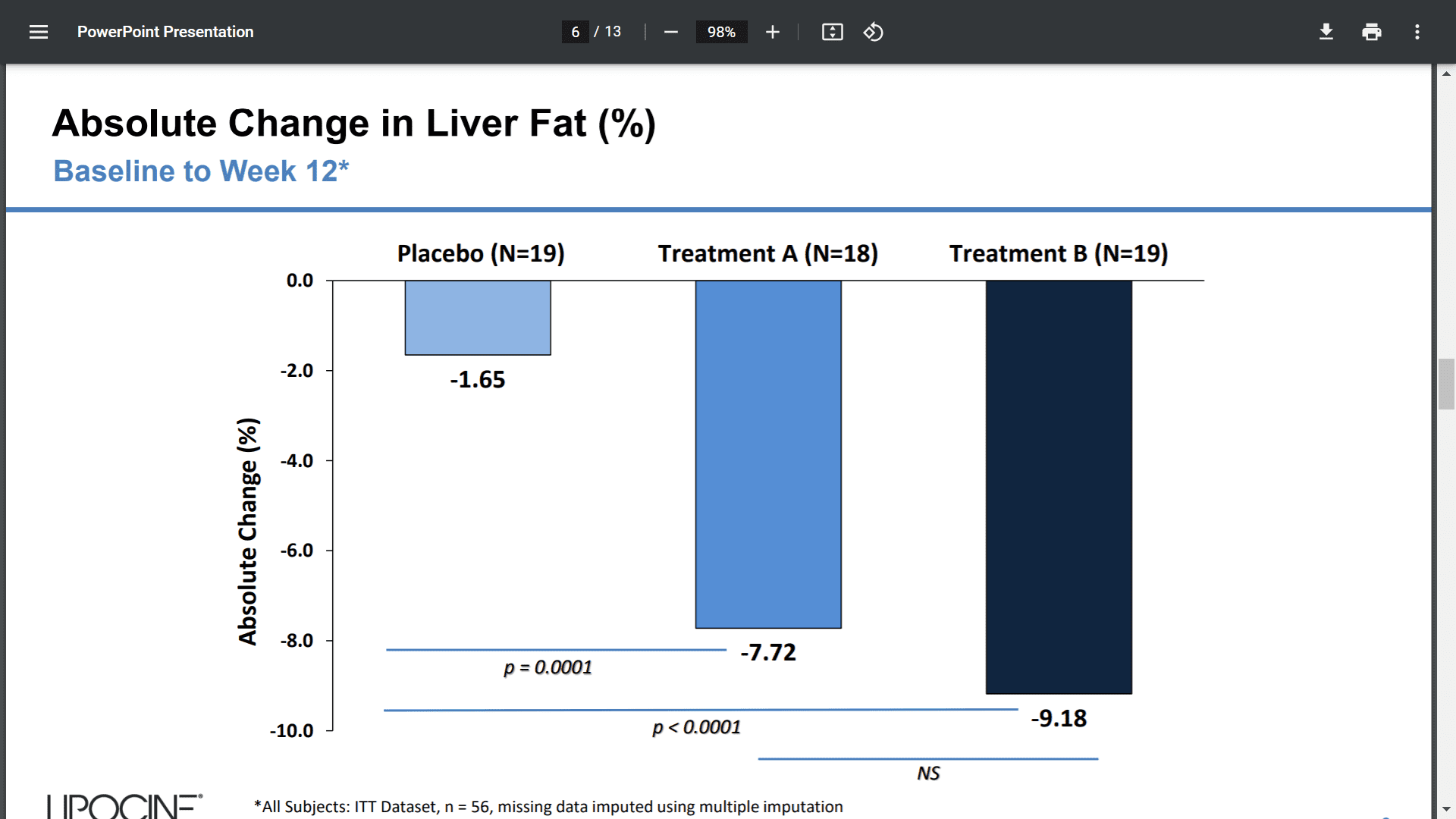Screen dimensions: 1456x819
Task: Click the Lipocine logo
Action: tap(125, 806)
